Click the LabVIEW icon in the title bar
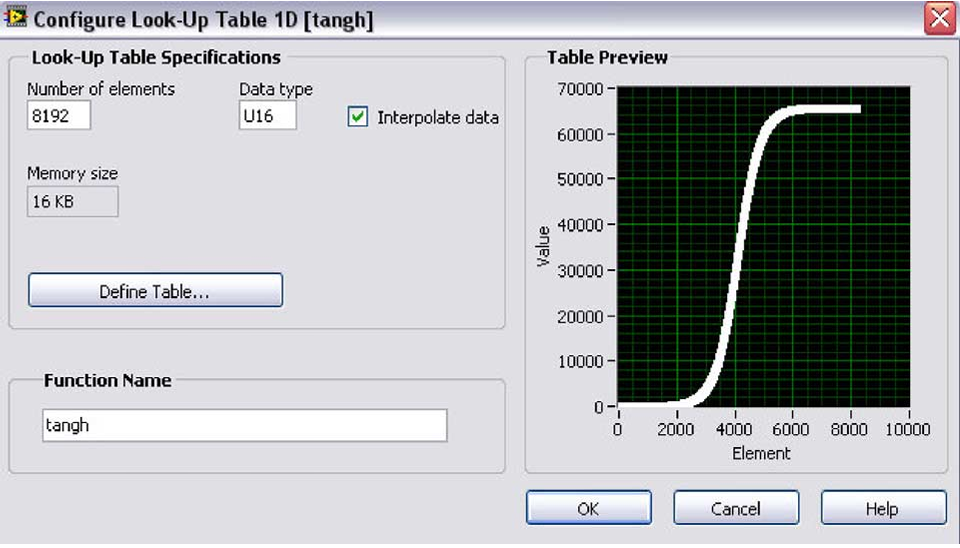The width and height of the screenshot is (960, 548). (x=16, y=17)
